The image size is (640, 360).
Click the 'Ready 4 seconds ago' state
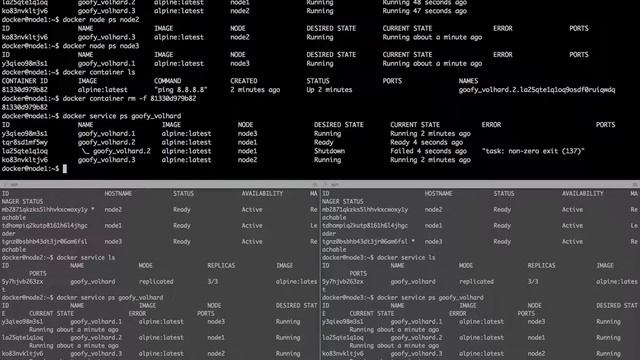point(426,142)
